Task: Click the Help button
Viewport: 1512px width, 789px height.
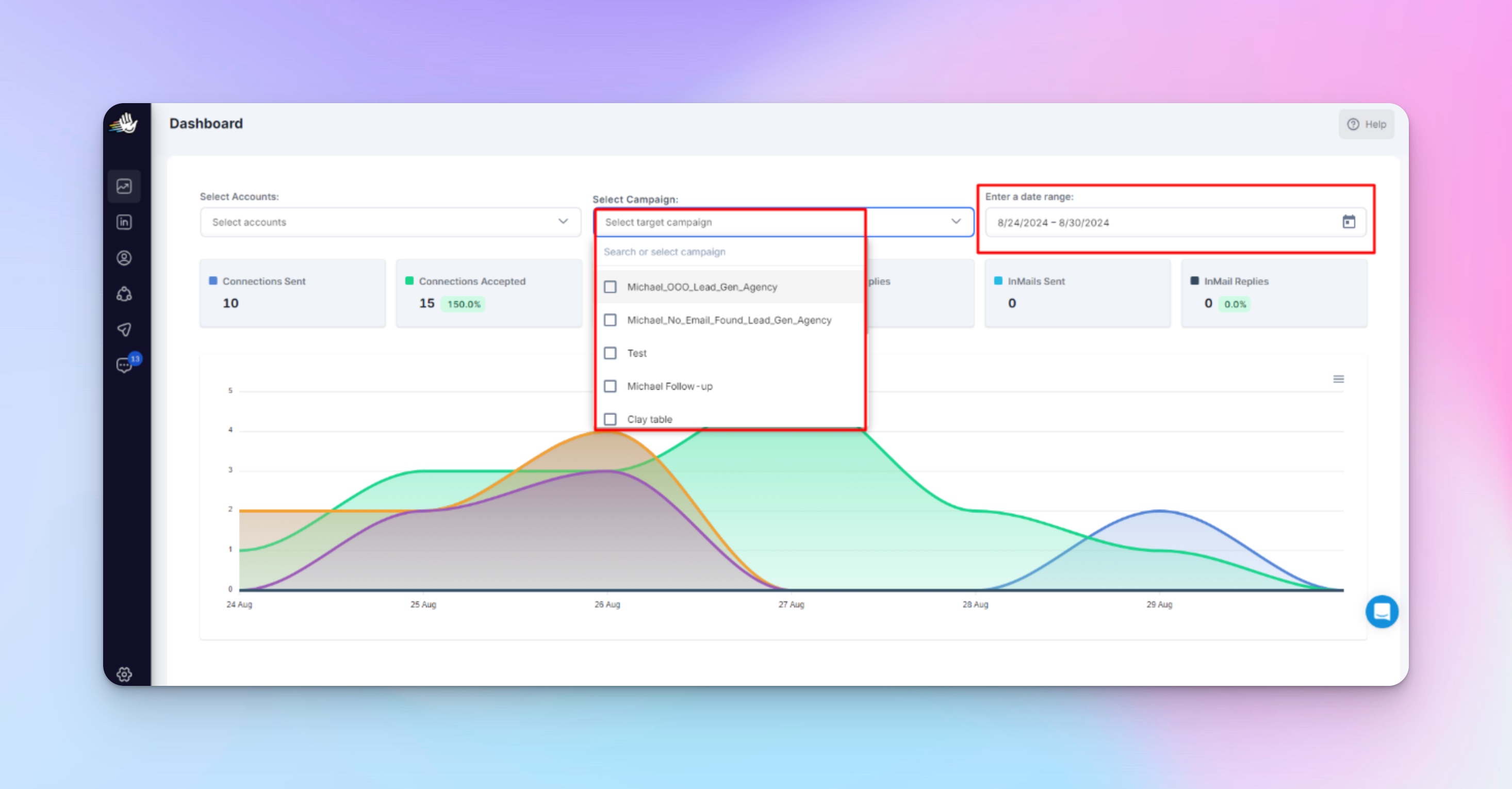Action: pyautogui.click(x=1367, y=124)
